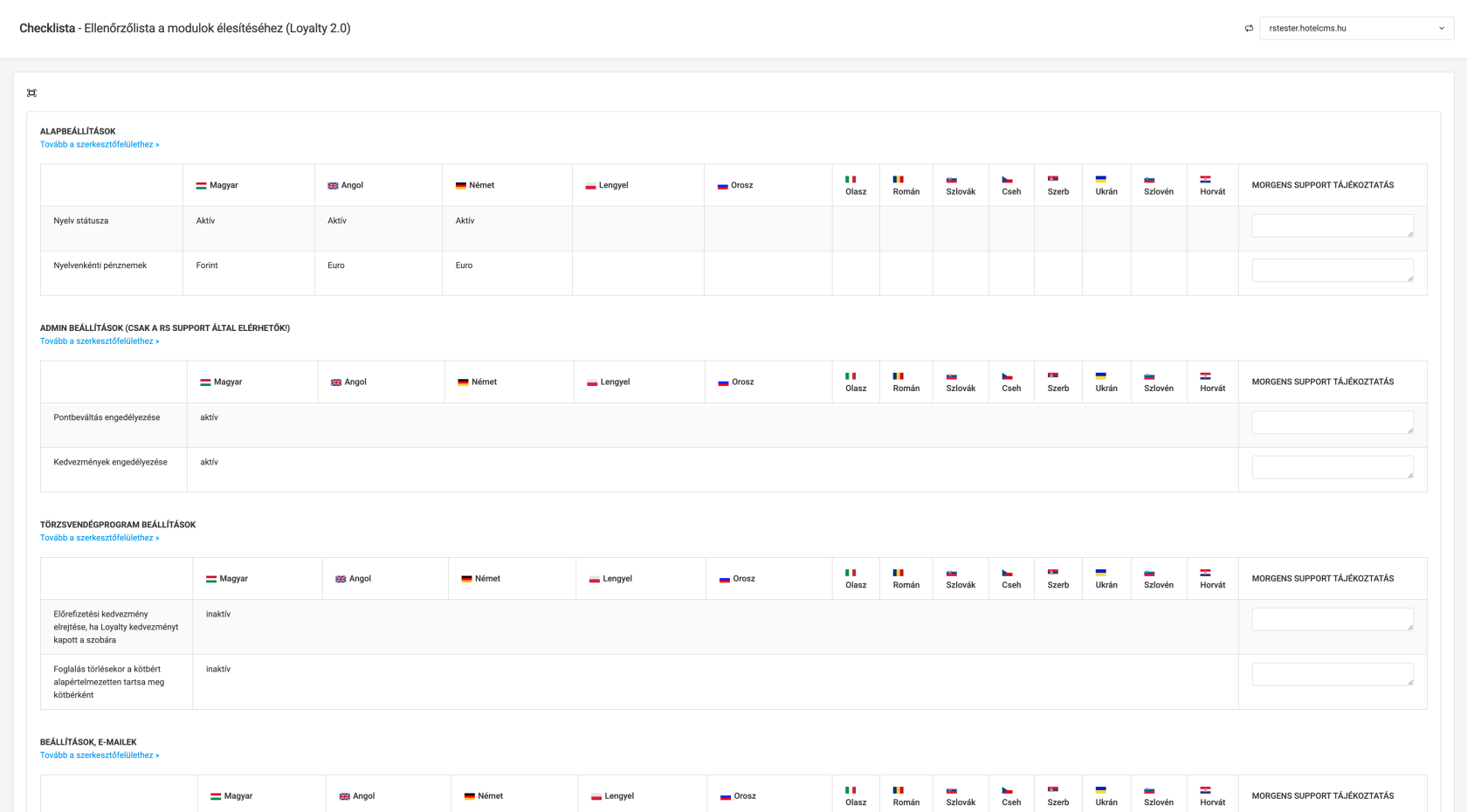Expand the site selector using its chevron arrow
This screenshot has width=1467, height=812.
click(x=1442, y=29)
